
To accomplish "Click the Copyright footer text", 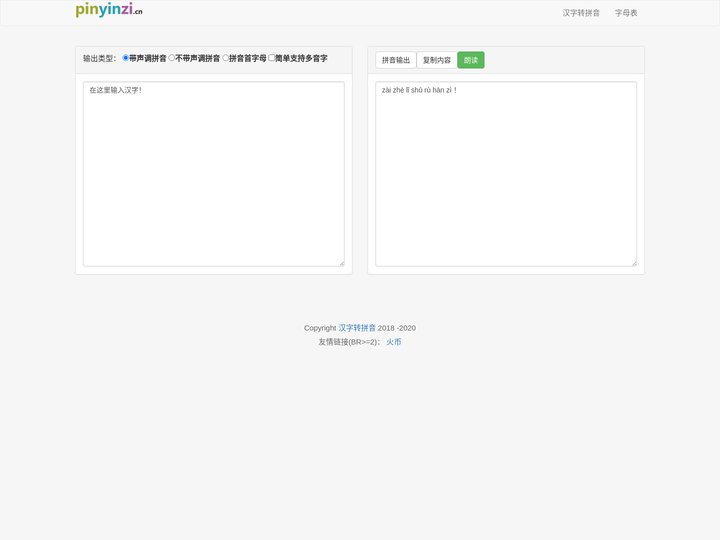I will pos(320,328).
